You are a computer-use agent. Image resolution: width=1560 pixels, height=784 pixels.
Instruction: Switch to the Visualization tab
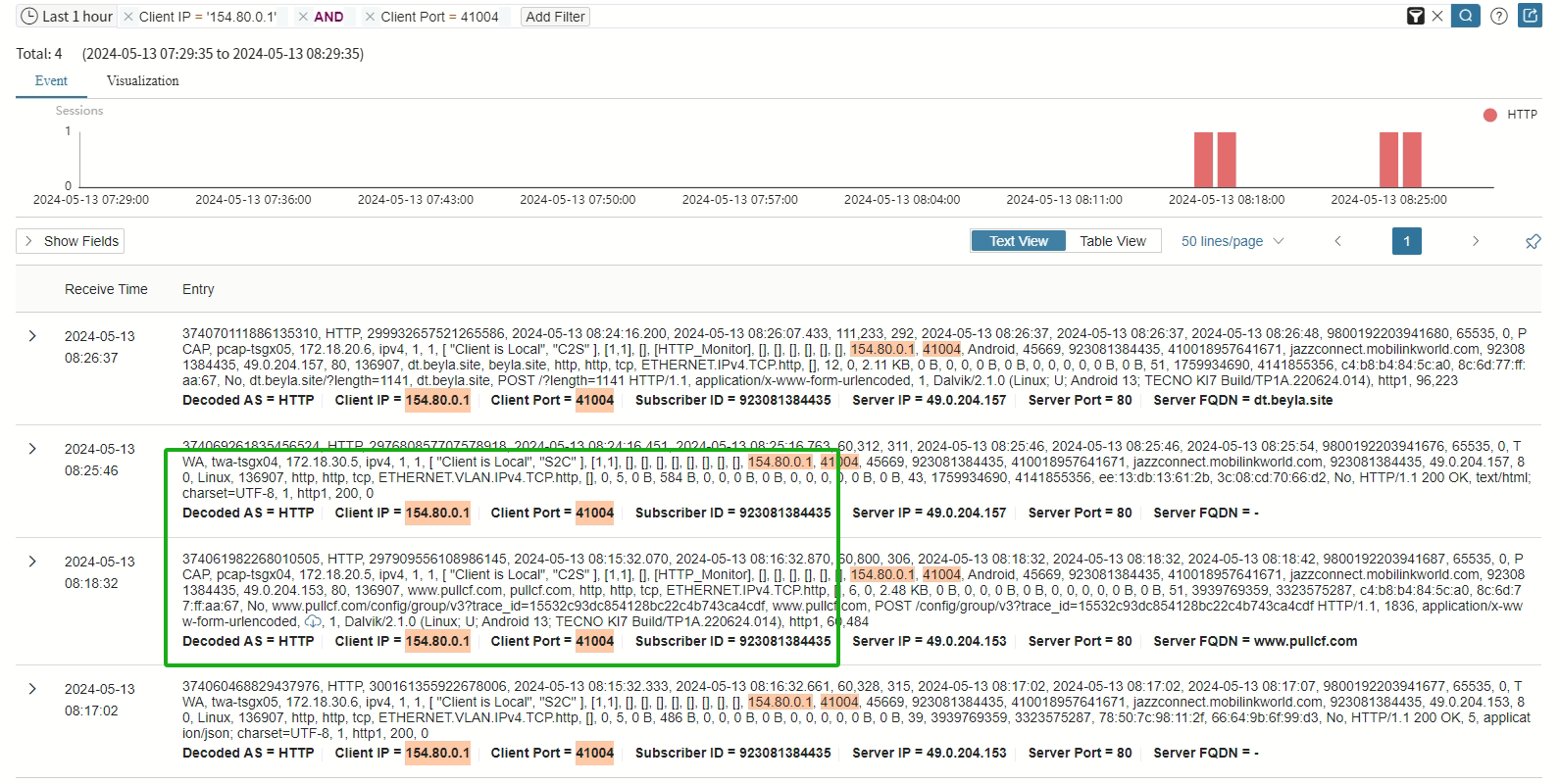point(142,81)
